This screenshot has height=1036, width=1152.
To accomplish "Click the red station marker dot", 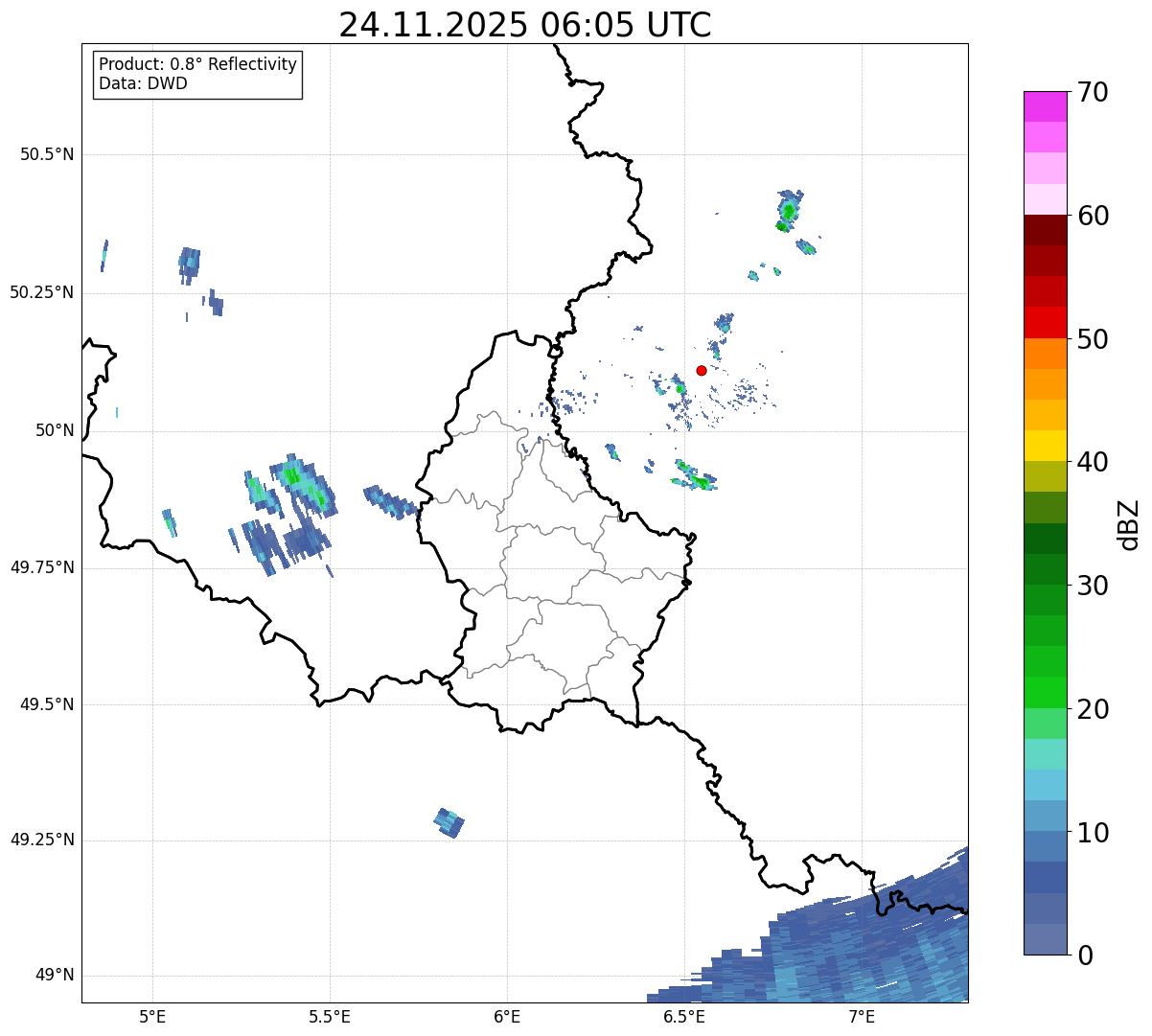I will pyautogui.click(x=702, y=370).
